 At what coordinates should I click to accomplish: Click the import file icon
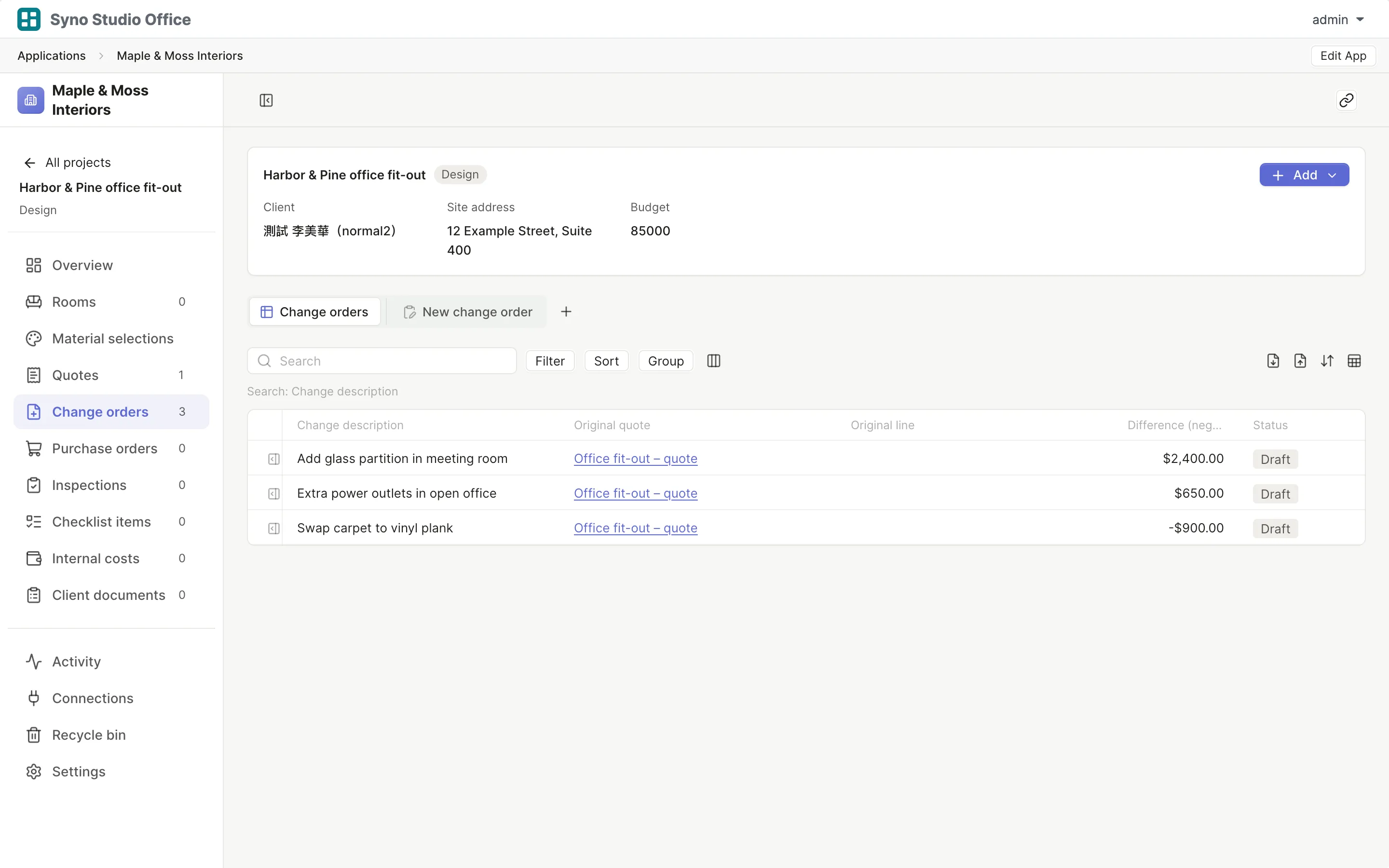click(x=1272, y=361)
